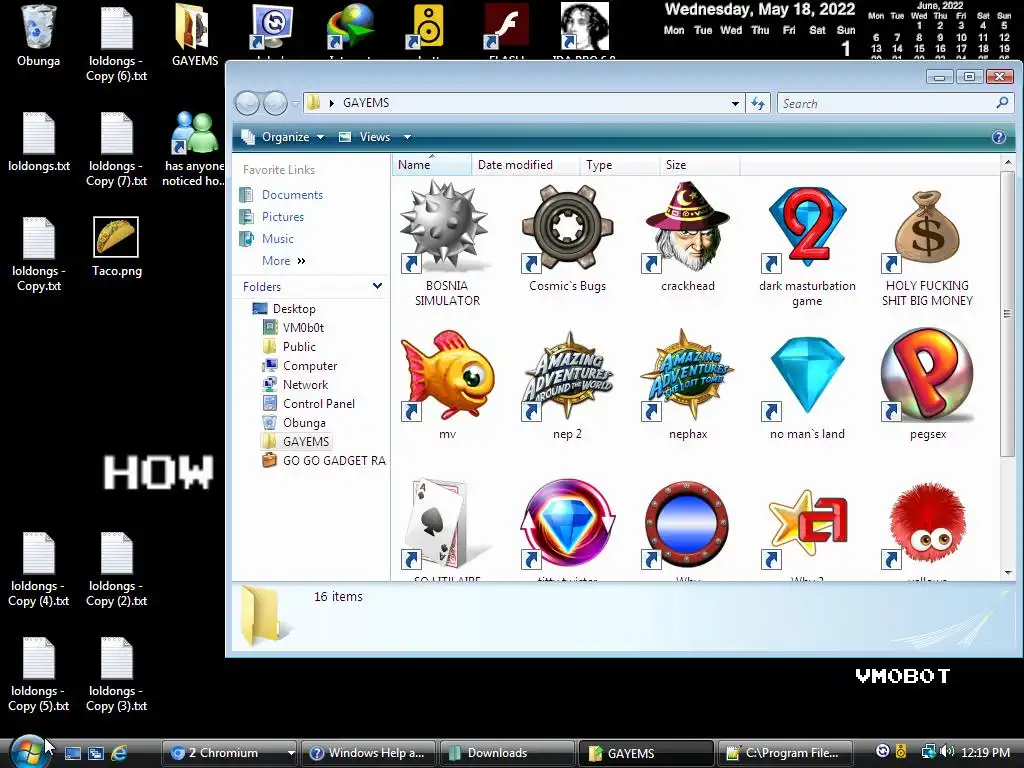Select the money bag shortcut icon
1024x768 pixels.
coord(927,227)
